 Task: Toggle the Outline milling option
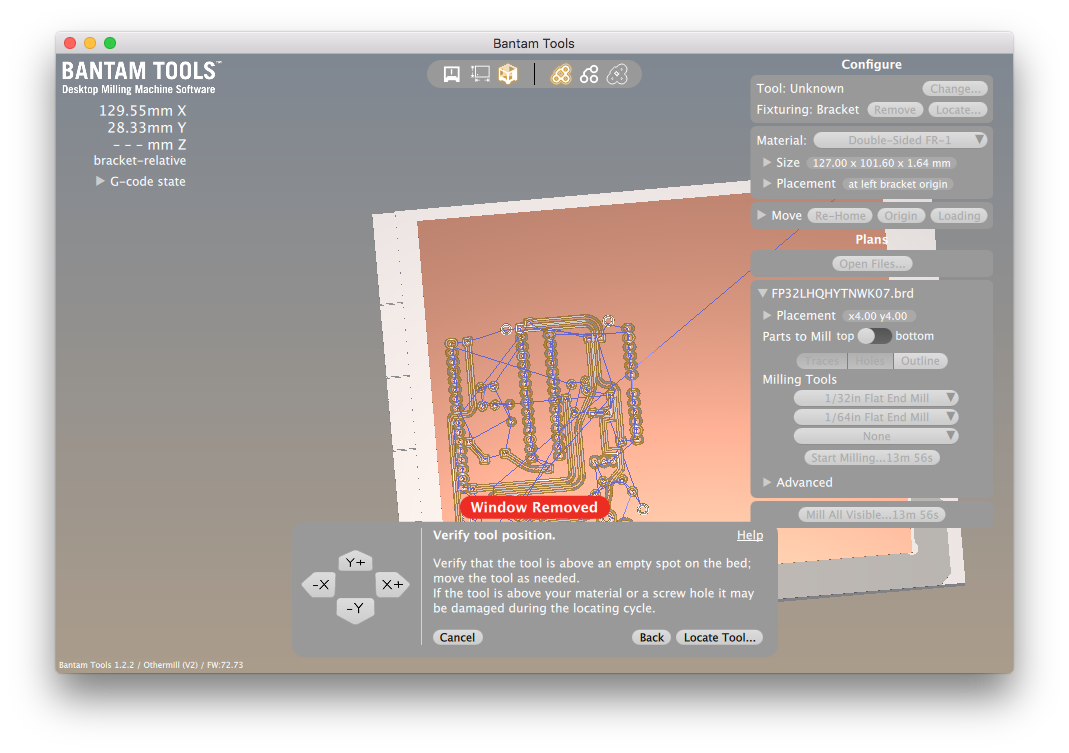[920, 361]
